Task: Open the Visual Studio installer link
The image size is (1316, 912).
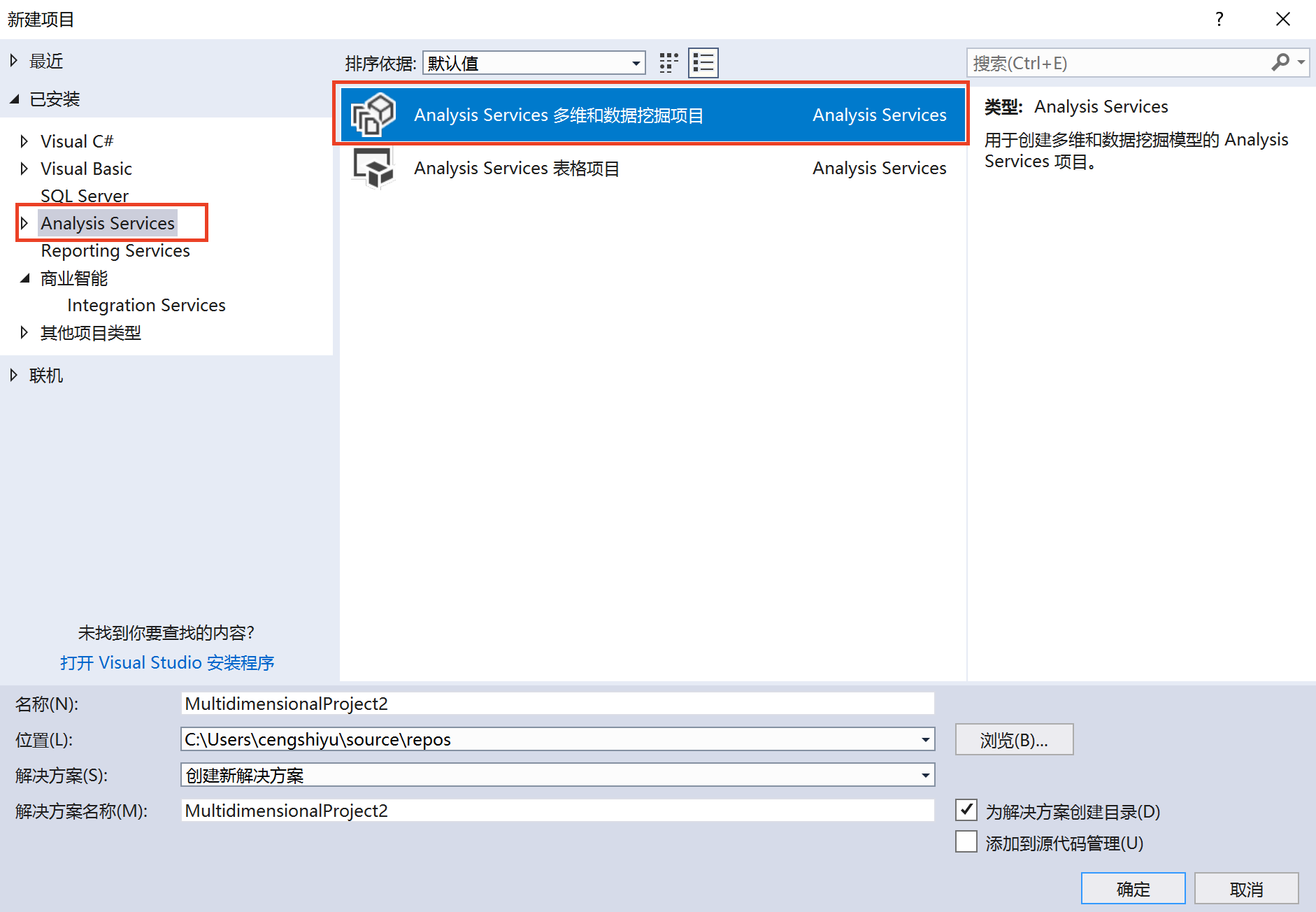Action: [x=167, y=662]
